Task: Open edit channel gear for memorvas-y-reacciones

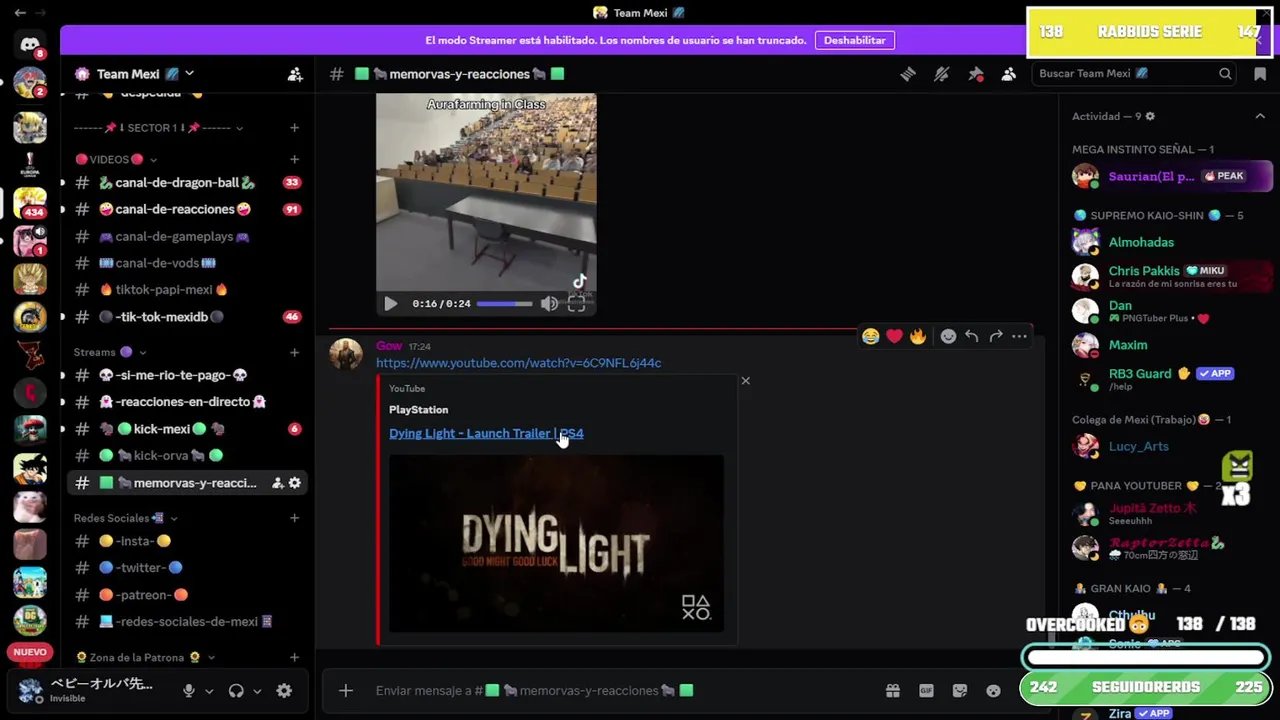Action: point(294,483)
